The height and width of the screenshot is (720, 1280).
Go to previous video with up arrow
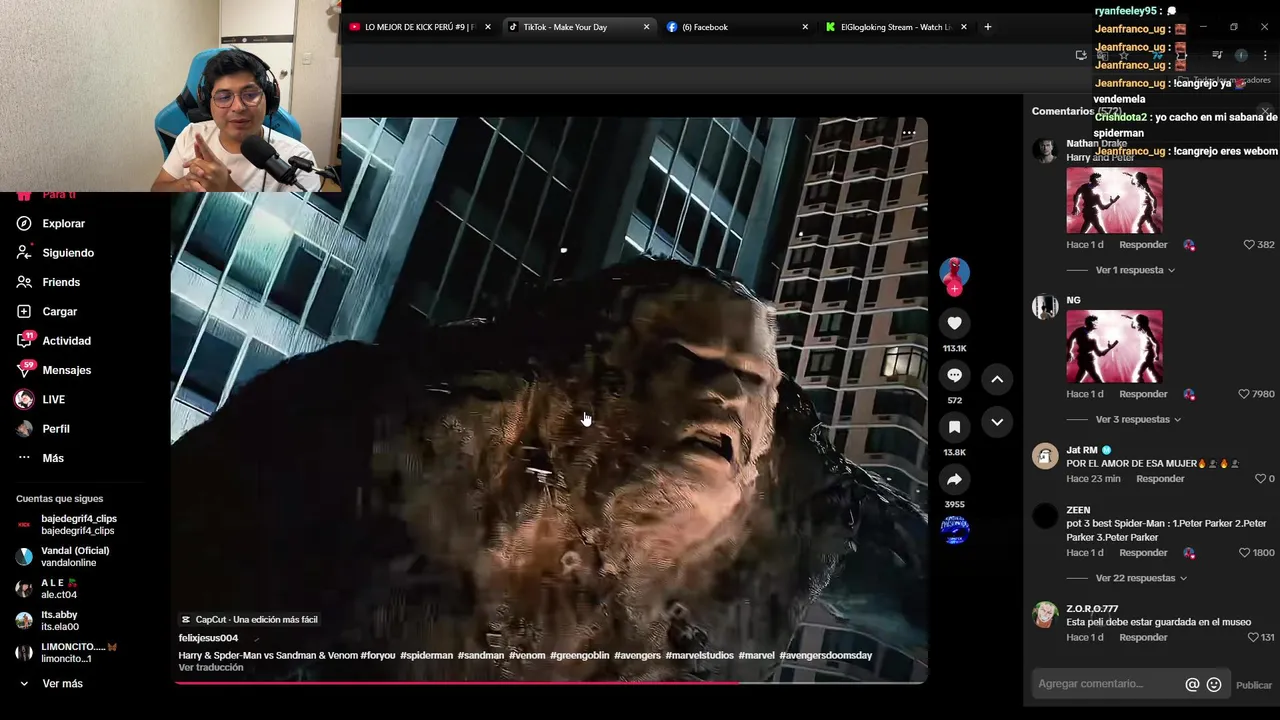pos(997,379)
